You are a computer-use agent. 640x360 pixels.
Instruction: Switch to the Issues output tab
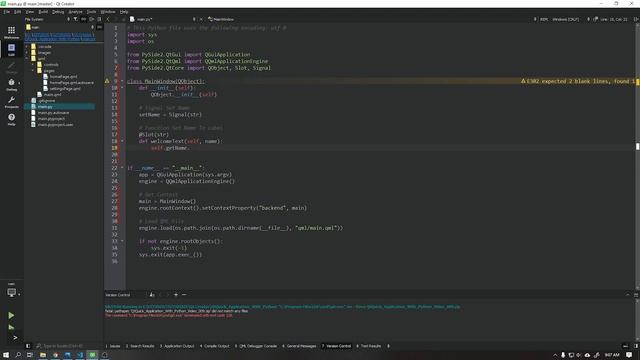(113, 346)
